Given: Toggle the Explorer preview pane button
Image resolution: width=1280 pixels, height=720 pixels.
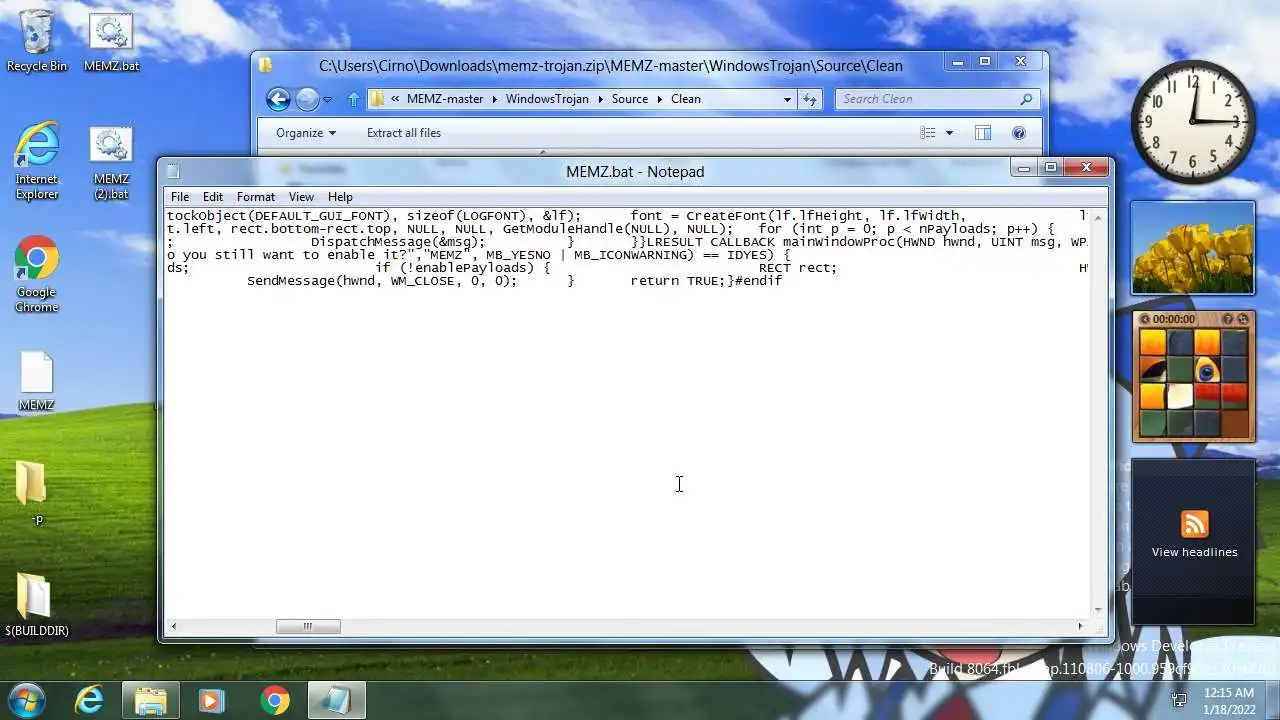Looking at the screenshot, I should tap(983, 133).
